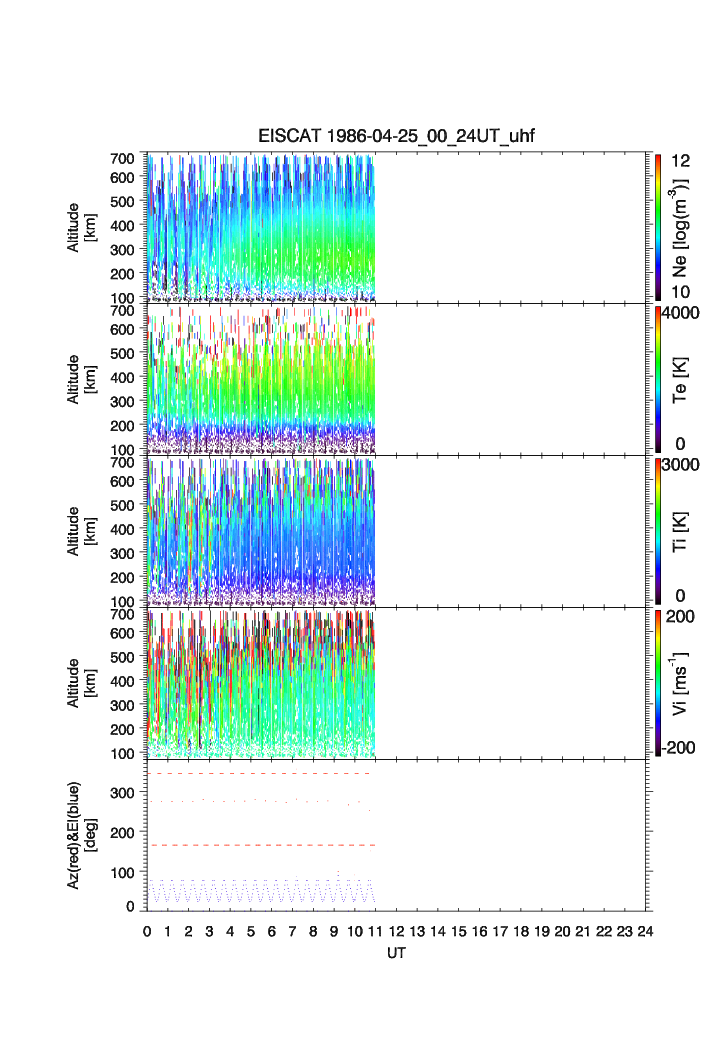Image resolution: width=708 pixels, height=1063 pixels.
Task: Click the 500 altitude tick in Ti panel
Action: coord(122,505)
